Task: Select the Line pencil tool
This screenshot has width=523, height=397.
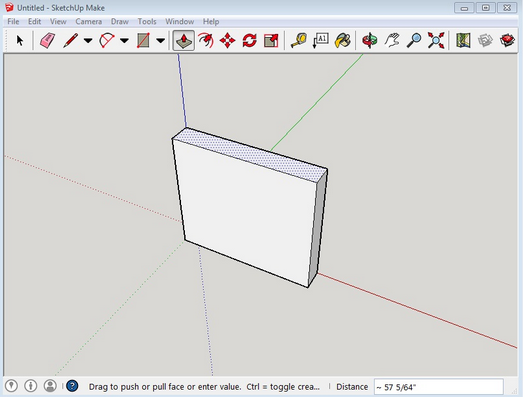Action: (70, 41)
